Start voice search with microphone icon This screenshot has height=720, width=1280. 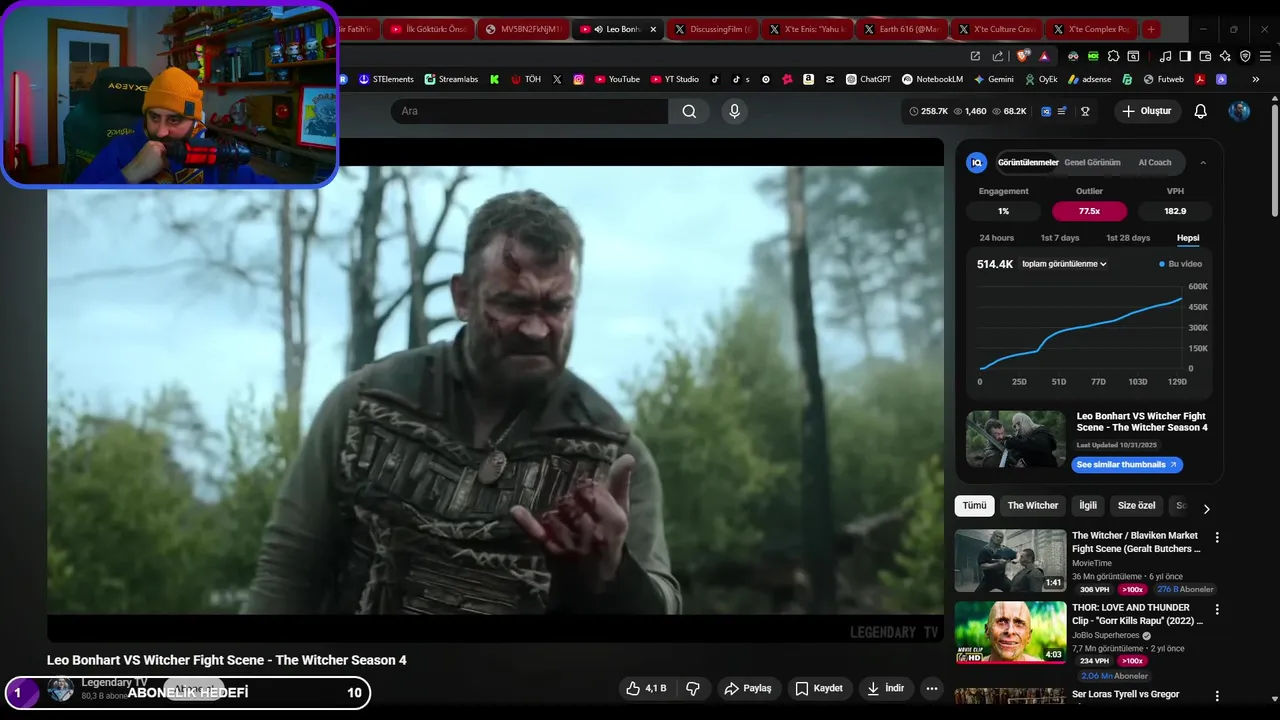pyautogui.click(x=735, y=111)
